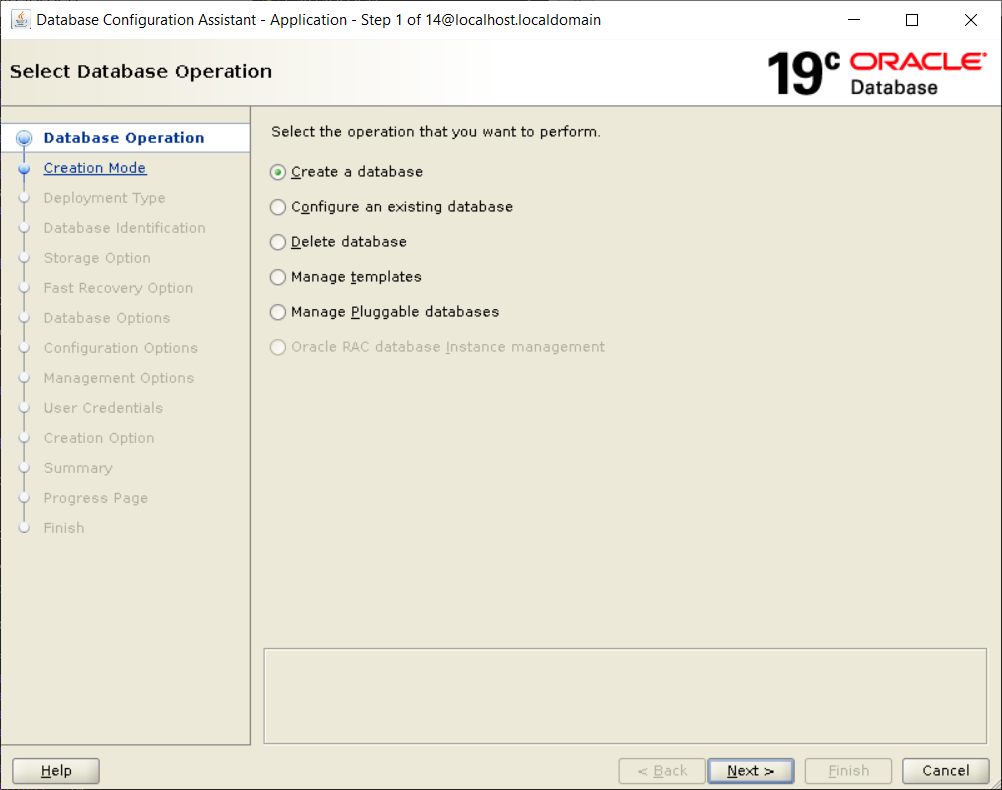The height and width of the screenshot is (790, 1002).
Task: Click the Storage Option step in sidebar
Action: [97, 258]
